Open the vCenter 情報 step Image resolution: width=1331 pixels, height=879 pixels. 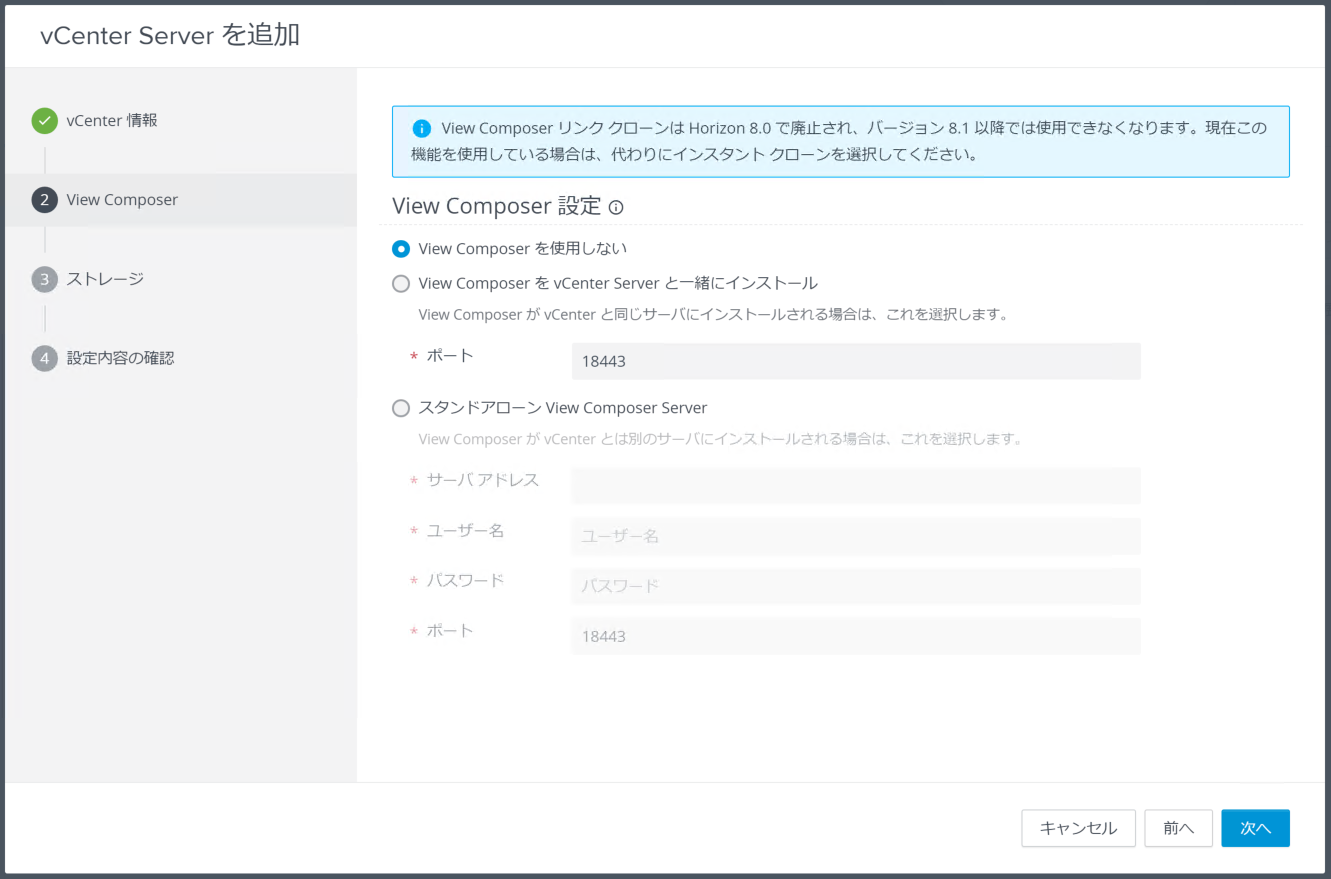point(112,121)
